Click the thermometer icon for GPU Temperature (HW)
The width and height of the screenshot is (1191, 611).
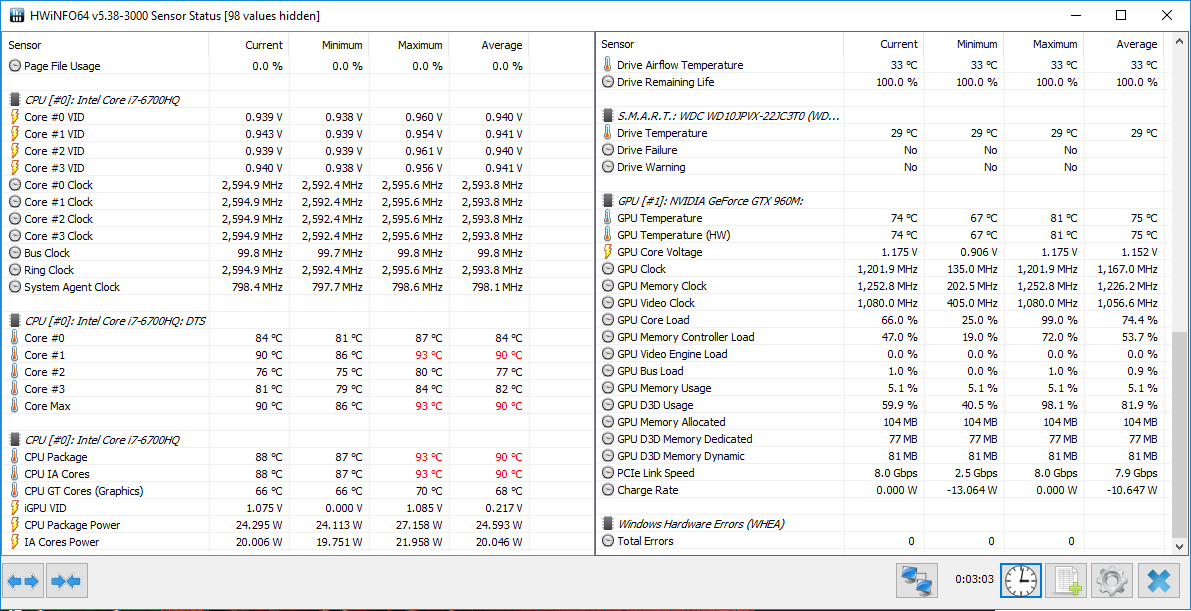click(608, 235)
